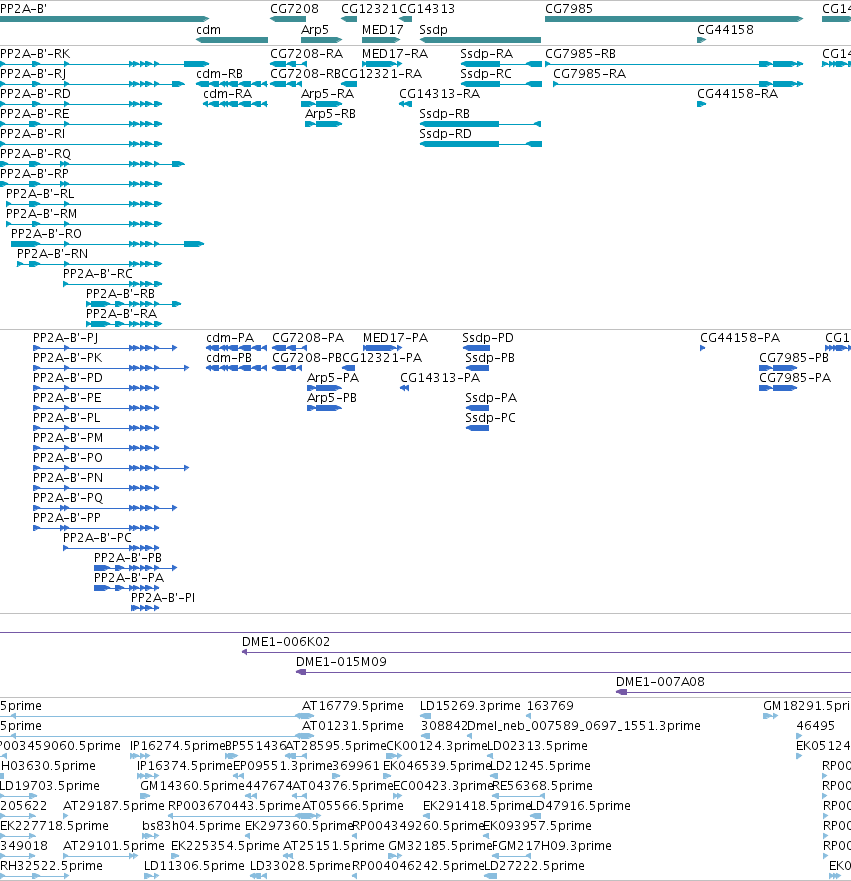Select transcript Ssdp-RC

tap(501, 84)
